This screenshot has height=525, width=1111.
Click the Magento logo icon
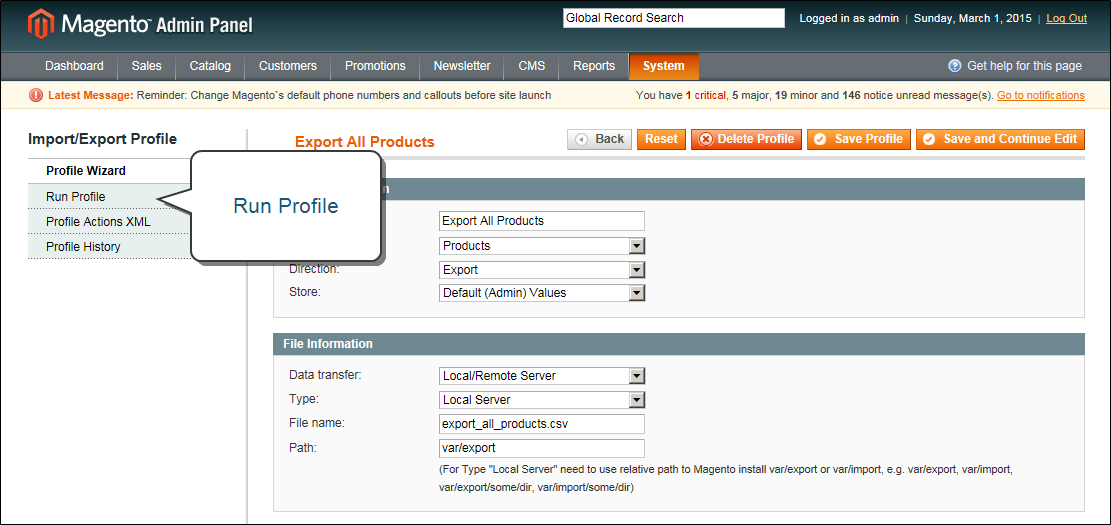click(x=40, y=24)
